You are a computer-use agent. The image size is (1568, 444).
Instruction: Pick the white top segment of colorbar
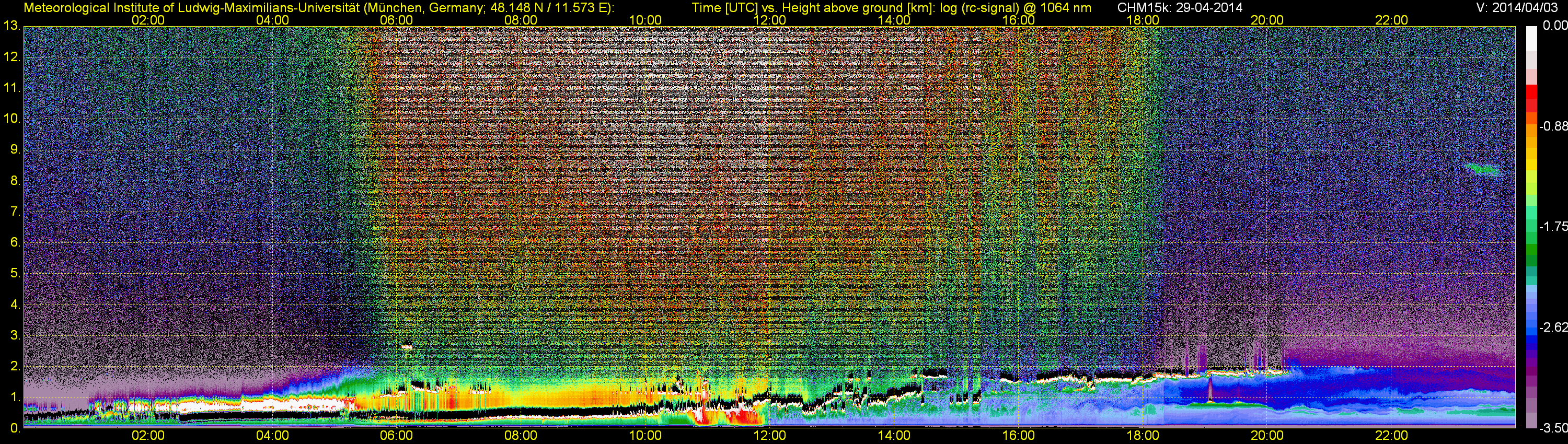point(1531,38)
